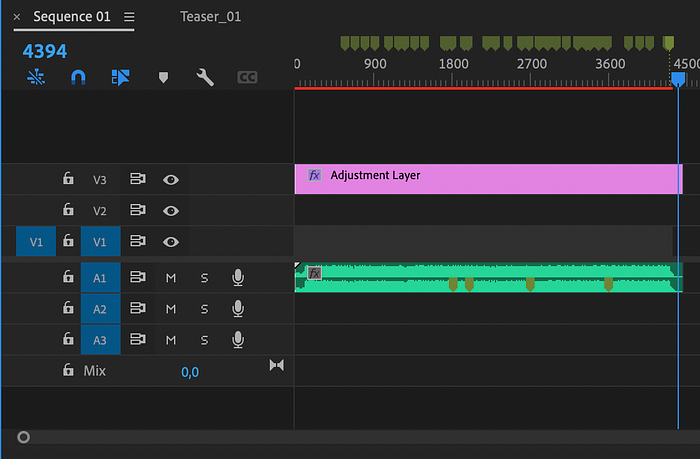
Task: Solo track A2
Action: [204, 309]
